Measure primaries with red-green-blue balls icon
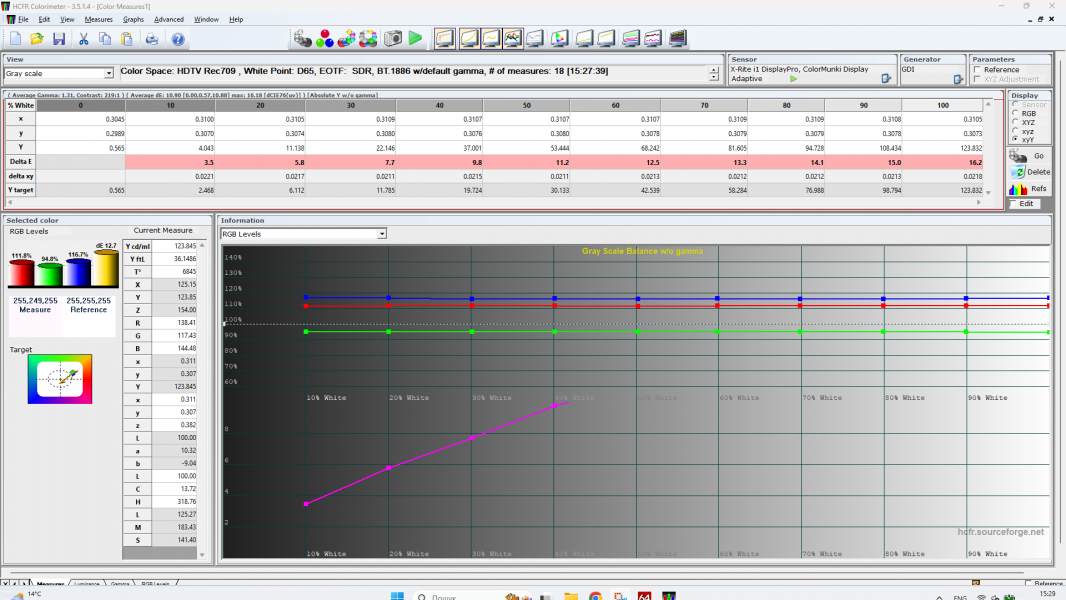This screenshot has height=600, width=1066. point(325,38)
